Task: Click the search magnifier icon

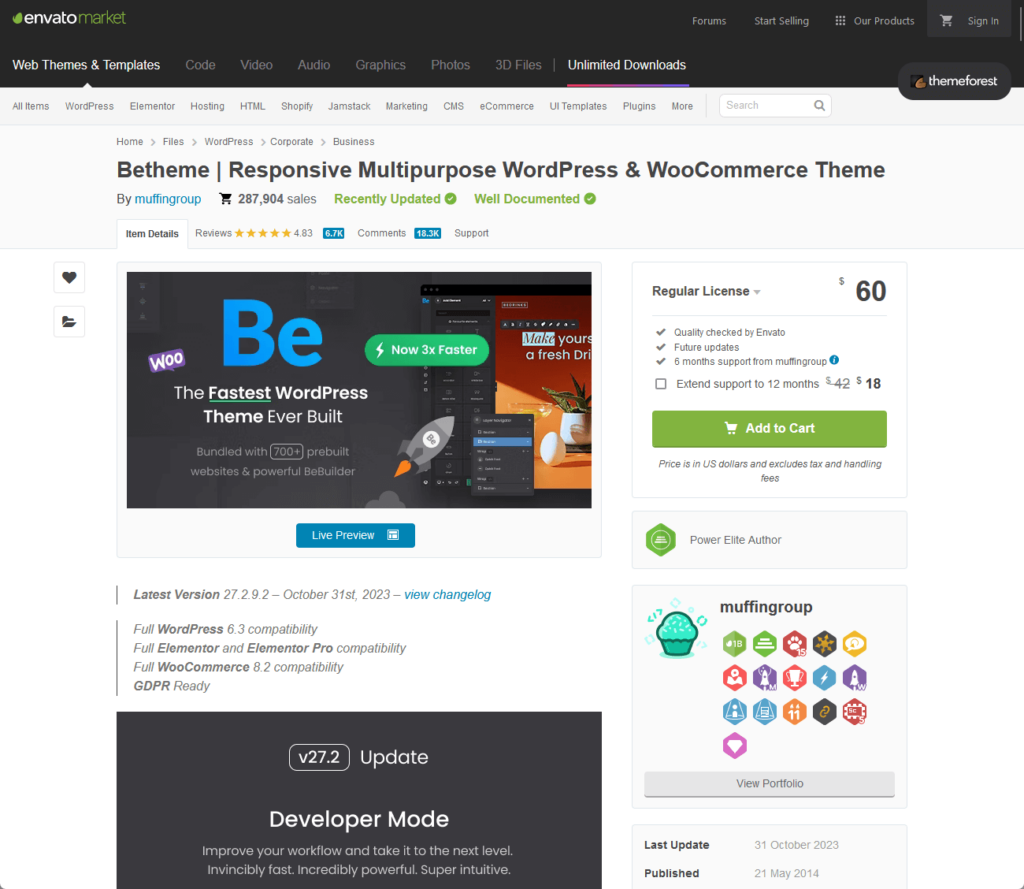Action: pyautogui.click(x=819, y=105)
